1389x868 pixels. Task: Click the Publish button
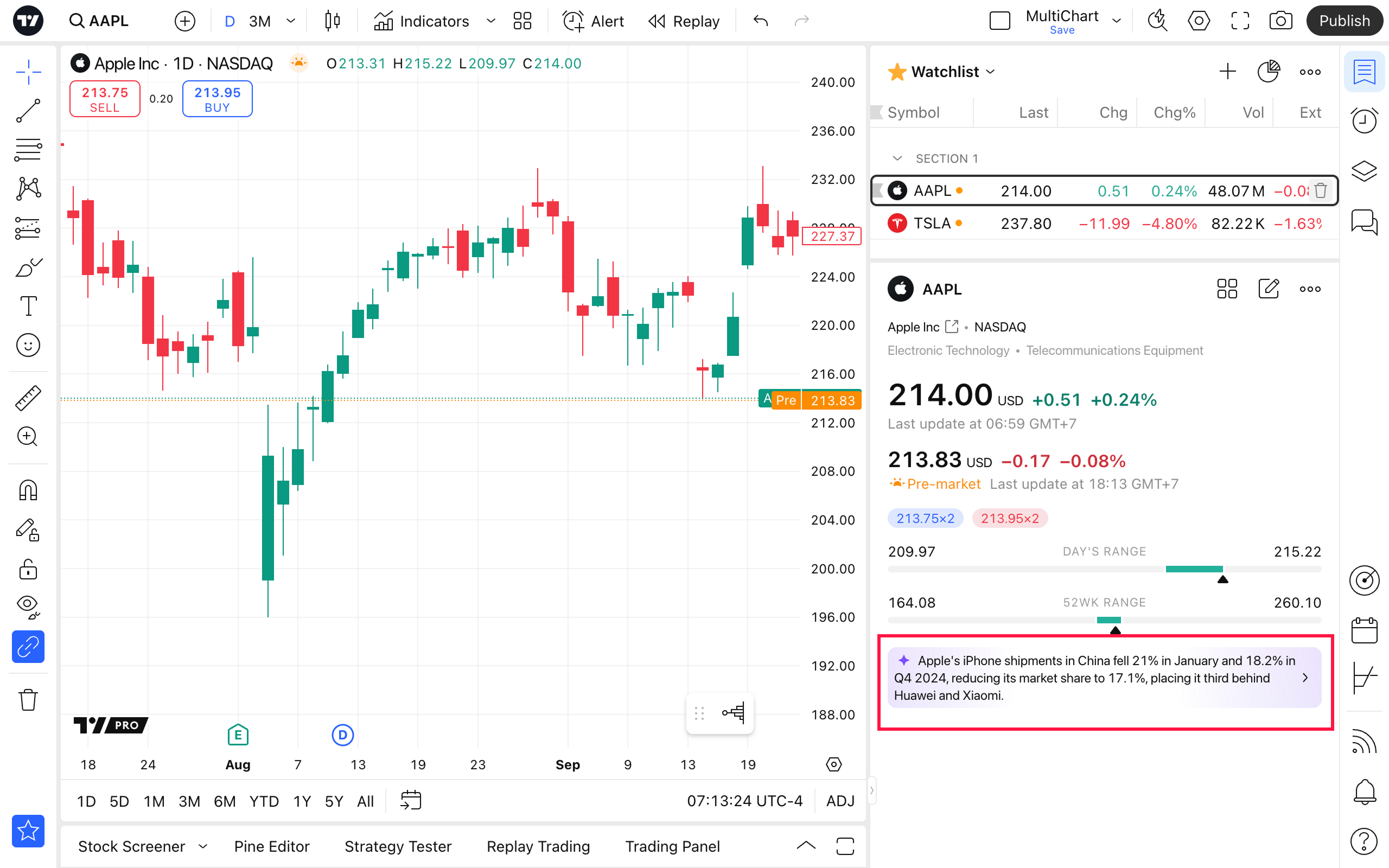pyautogui.click(x=1343, y=21)
